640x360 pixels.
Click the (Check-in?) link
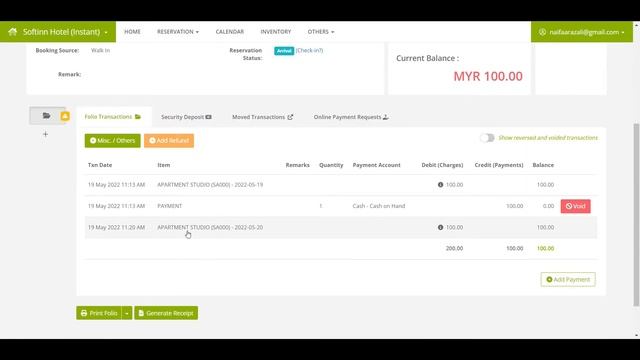point(309,50)
